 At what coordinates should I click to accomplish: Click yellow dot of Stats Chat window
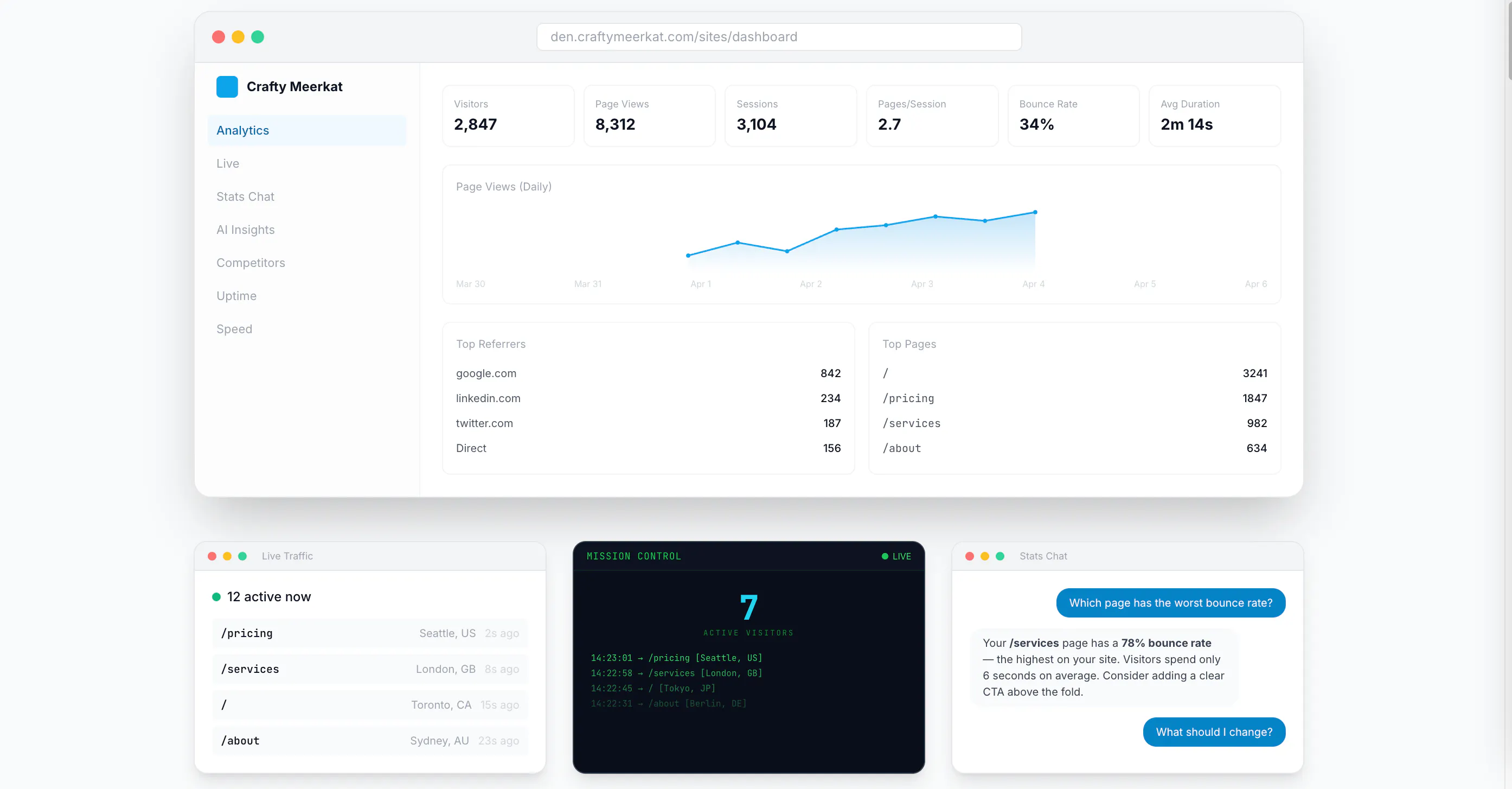pos(985,556)
